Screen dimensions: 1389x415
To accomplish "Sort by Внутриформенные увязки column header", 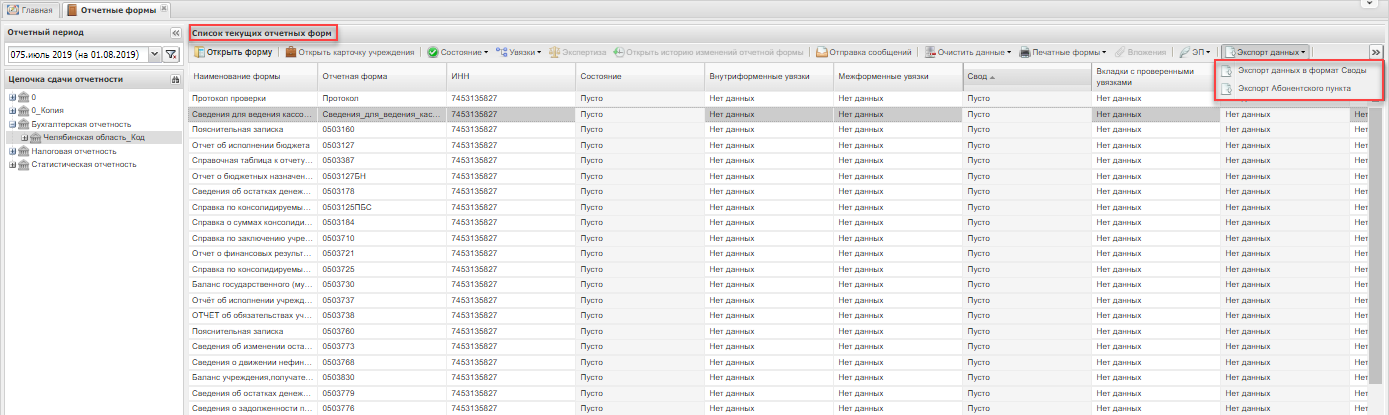I will [769, 76].
